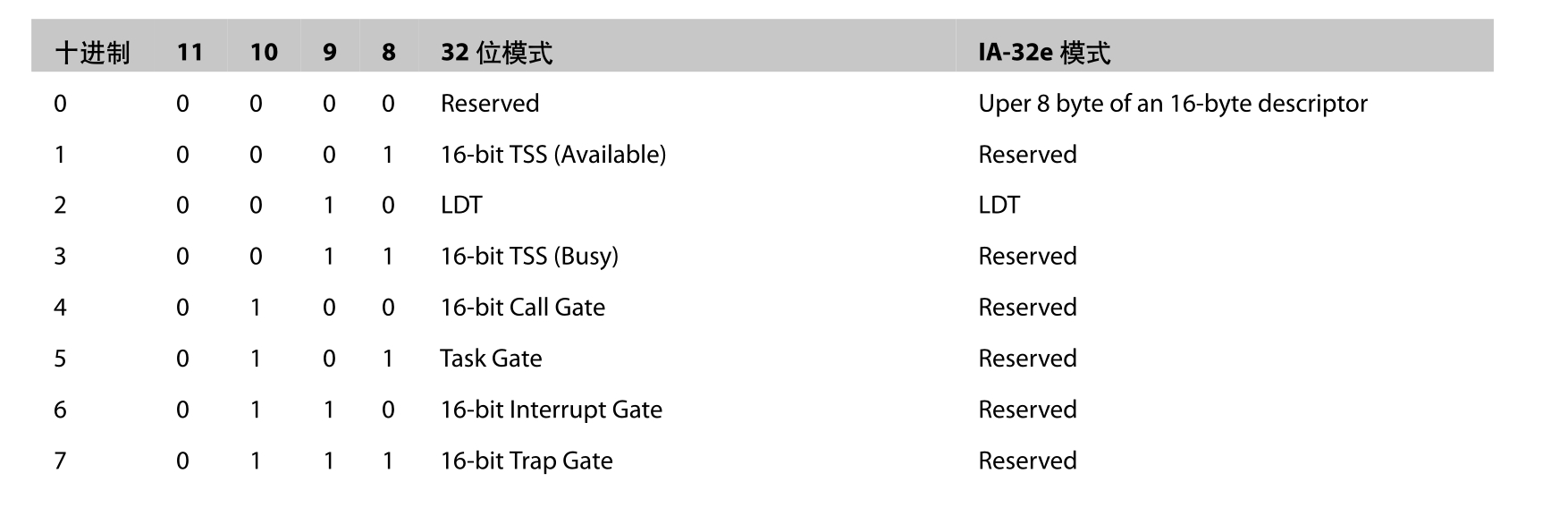Viewport: 1568px width, 507px height.
Task: Select LDT in the 32 位模式 column
Action: (x=461, y=206)
